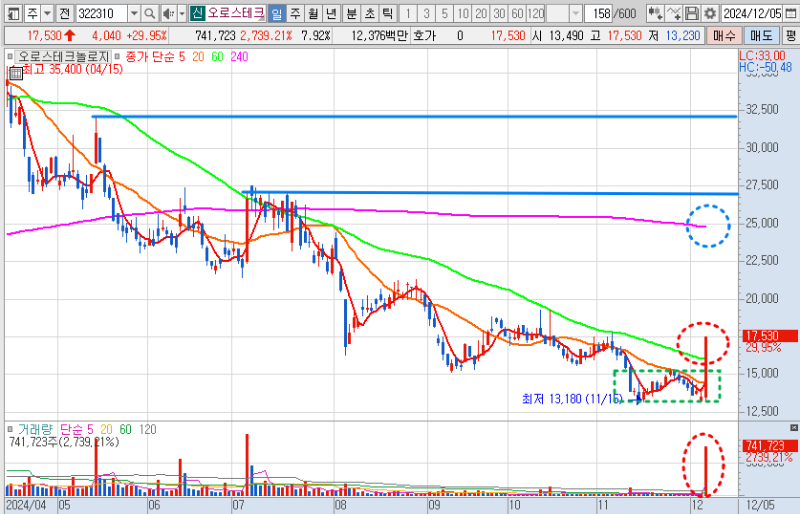Add candle chart with the candle-plus icon
800x514 pixels.
point(656,13)
